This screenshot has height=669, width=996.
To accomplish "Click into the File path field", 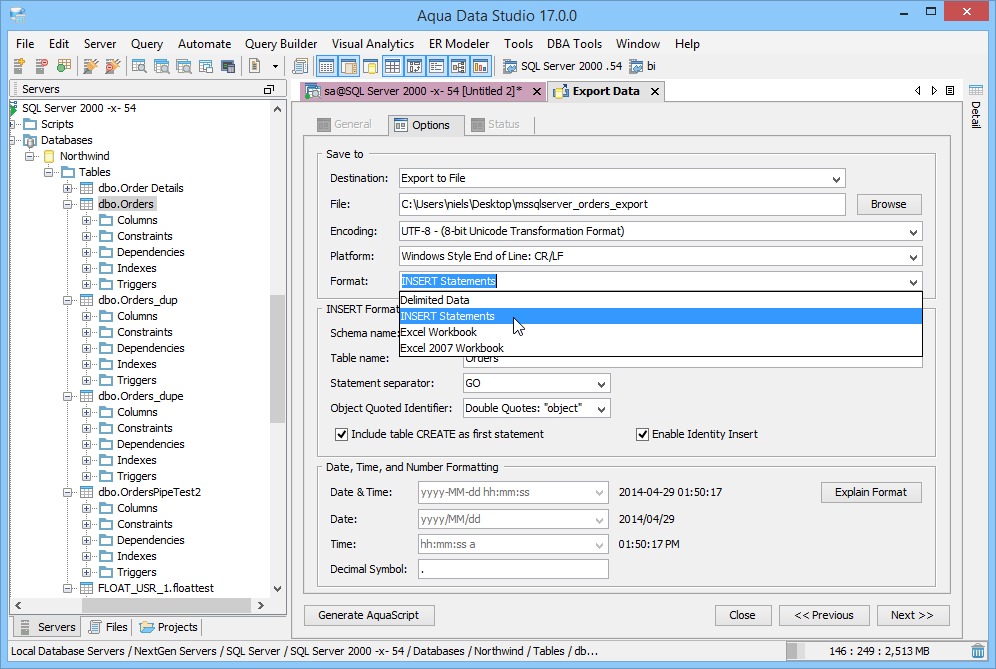I will click(622, 204).
